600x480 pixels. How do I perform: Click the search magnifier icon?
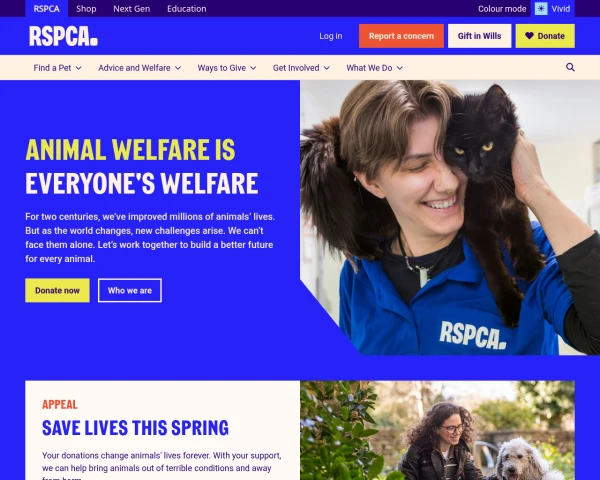(x=570, y=67)
